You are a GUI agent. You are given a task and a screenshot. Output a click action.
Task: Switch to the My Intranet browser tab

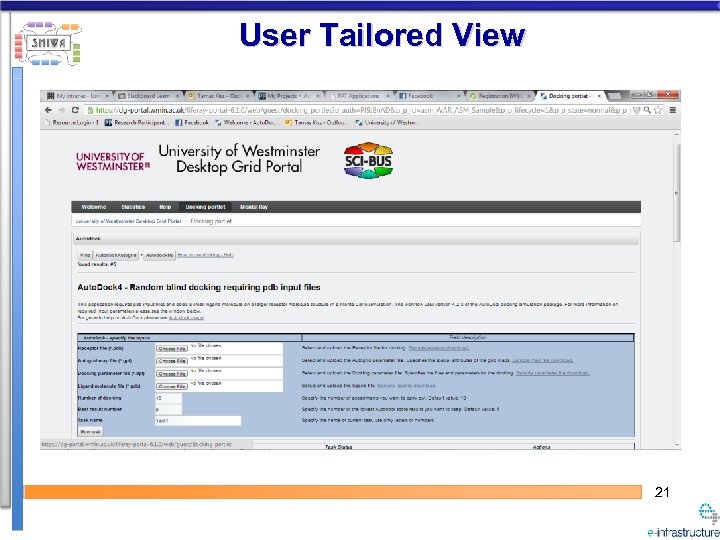[78, 96]
